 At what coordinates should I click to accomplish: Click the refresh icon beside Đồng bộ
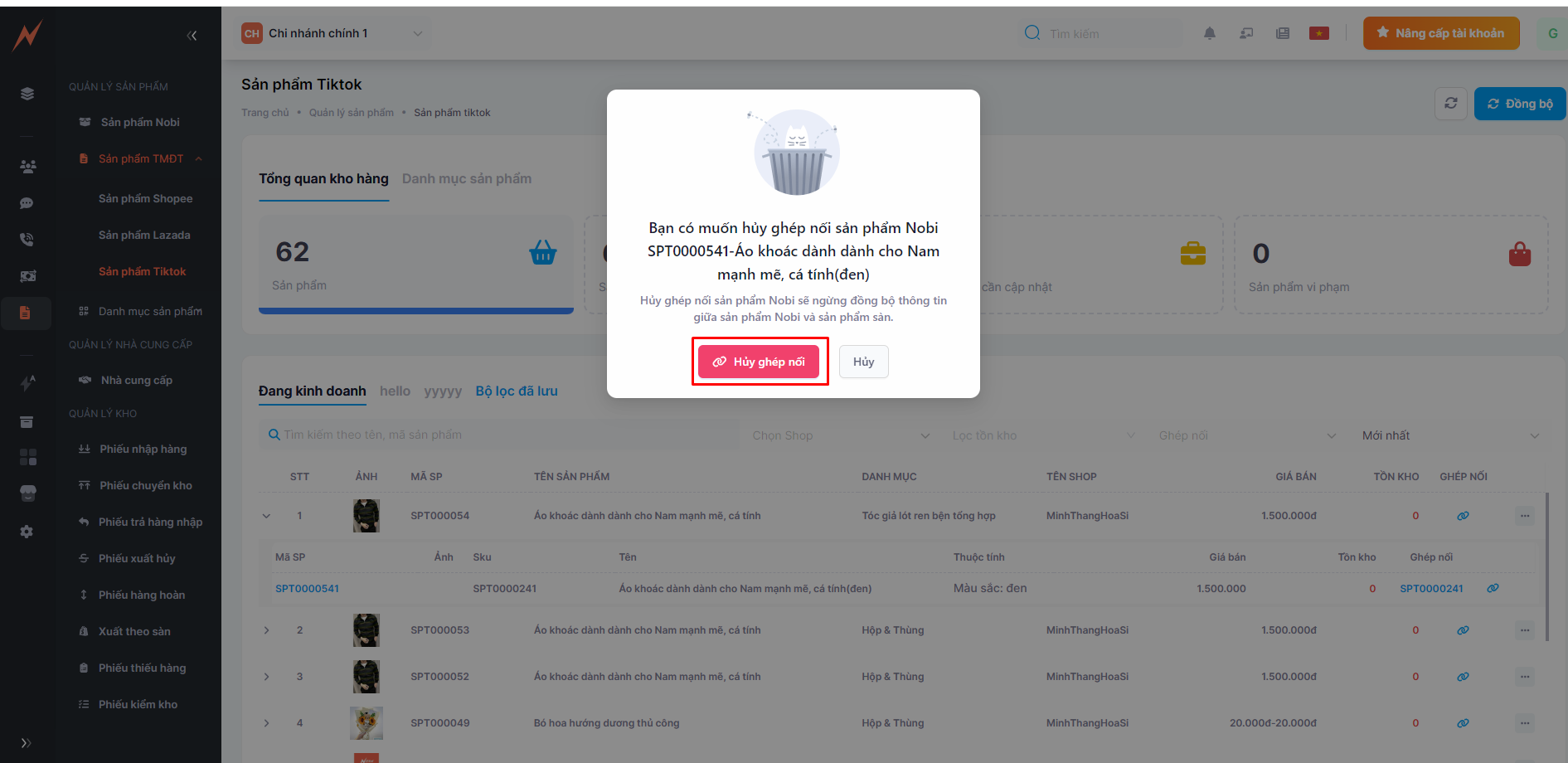(1451, 104)
